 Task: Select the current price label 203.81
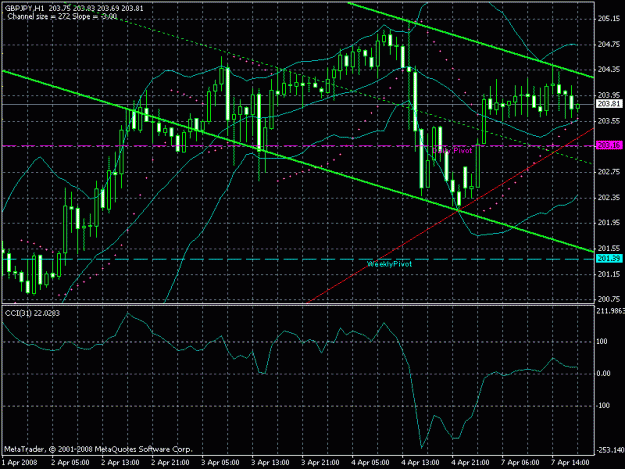point(609,104)
